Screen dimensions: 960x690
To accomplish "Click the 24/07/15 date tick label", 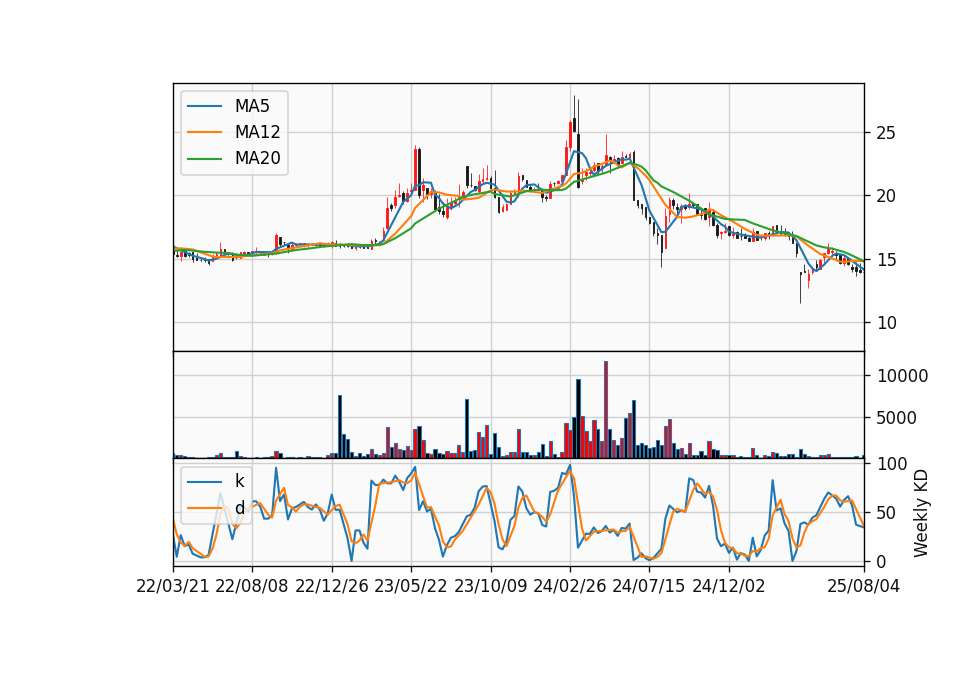I will point(649,586).
